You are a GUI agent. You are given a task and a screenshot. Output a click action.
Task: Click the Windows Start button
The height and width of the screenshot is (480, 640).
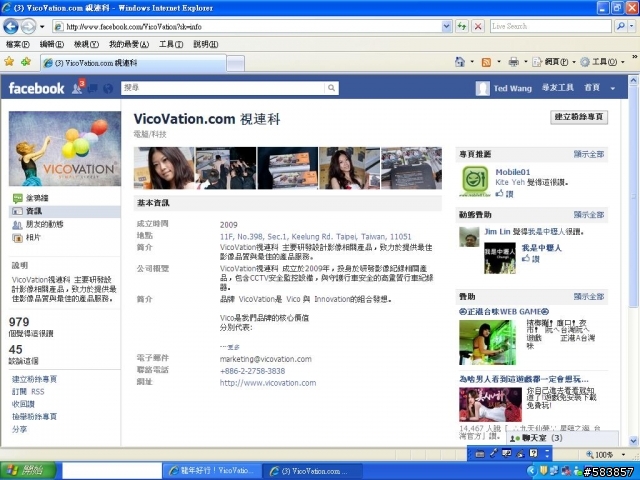coord(28,471)
